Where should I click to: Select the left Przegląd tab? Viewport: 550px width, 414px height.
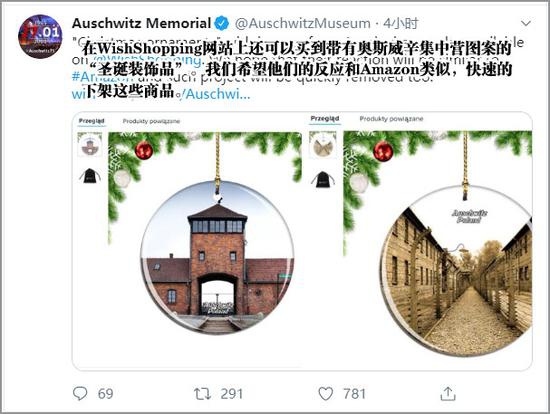pyautogui.click(x=92, y=121)
